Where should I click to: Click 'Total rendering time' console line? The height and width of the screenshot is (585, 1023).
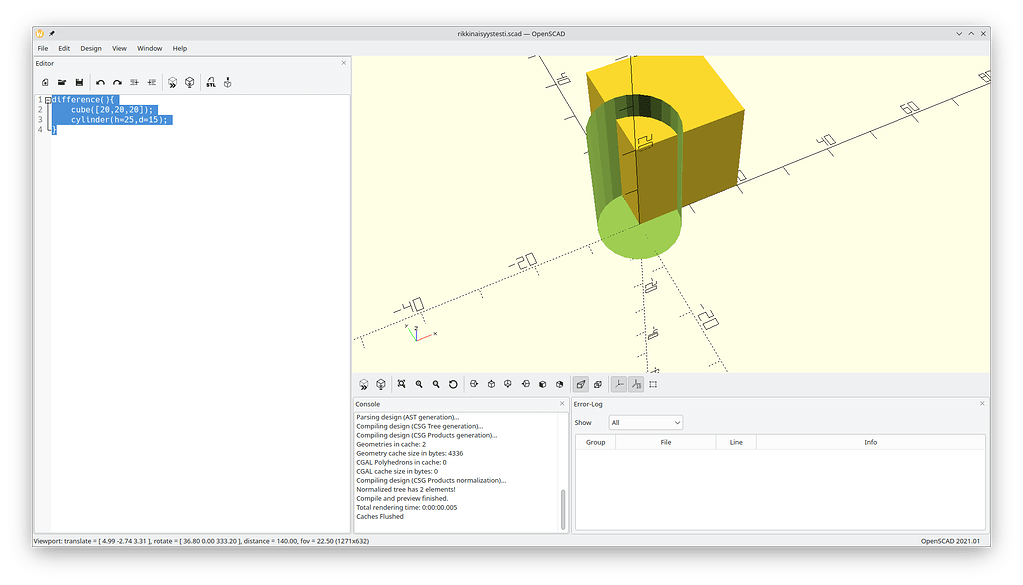pyautogui.click(x=406, y=507)
